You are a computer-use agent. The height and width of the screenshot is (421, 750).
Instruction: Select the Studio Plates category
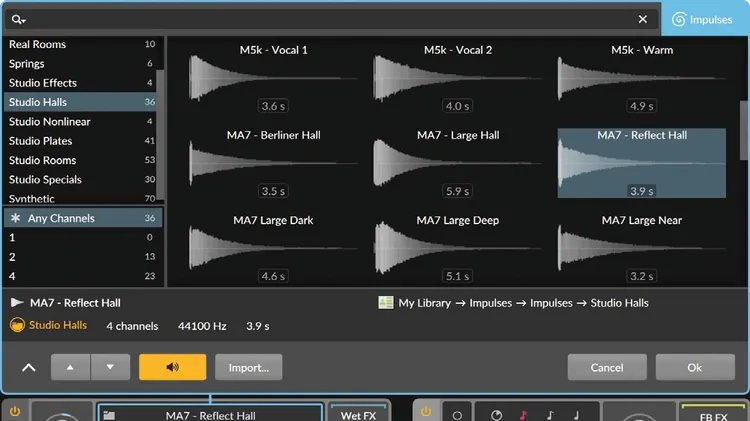click(82, 141)
